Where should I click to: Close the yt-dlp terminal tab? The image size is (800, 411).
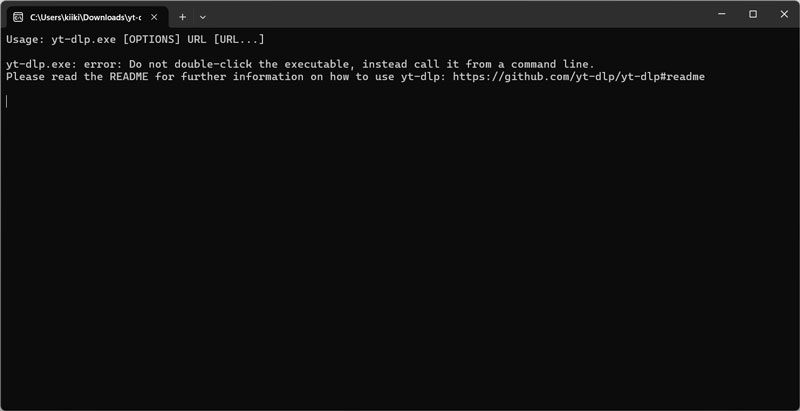(x=155, y=17)
